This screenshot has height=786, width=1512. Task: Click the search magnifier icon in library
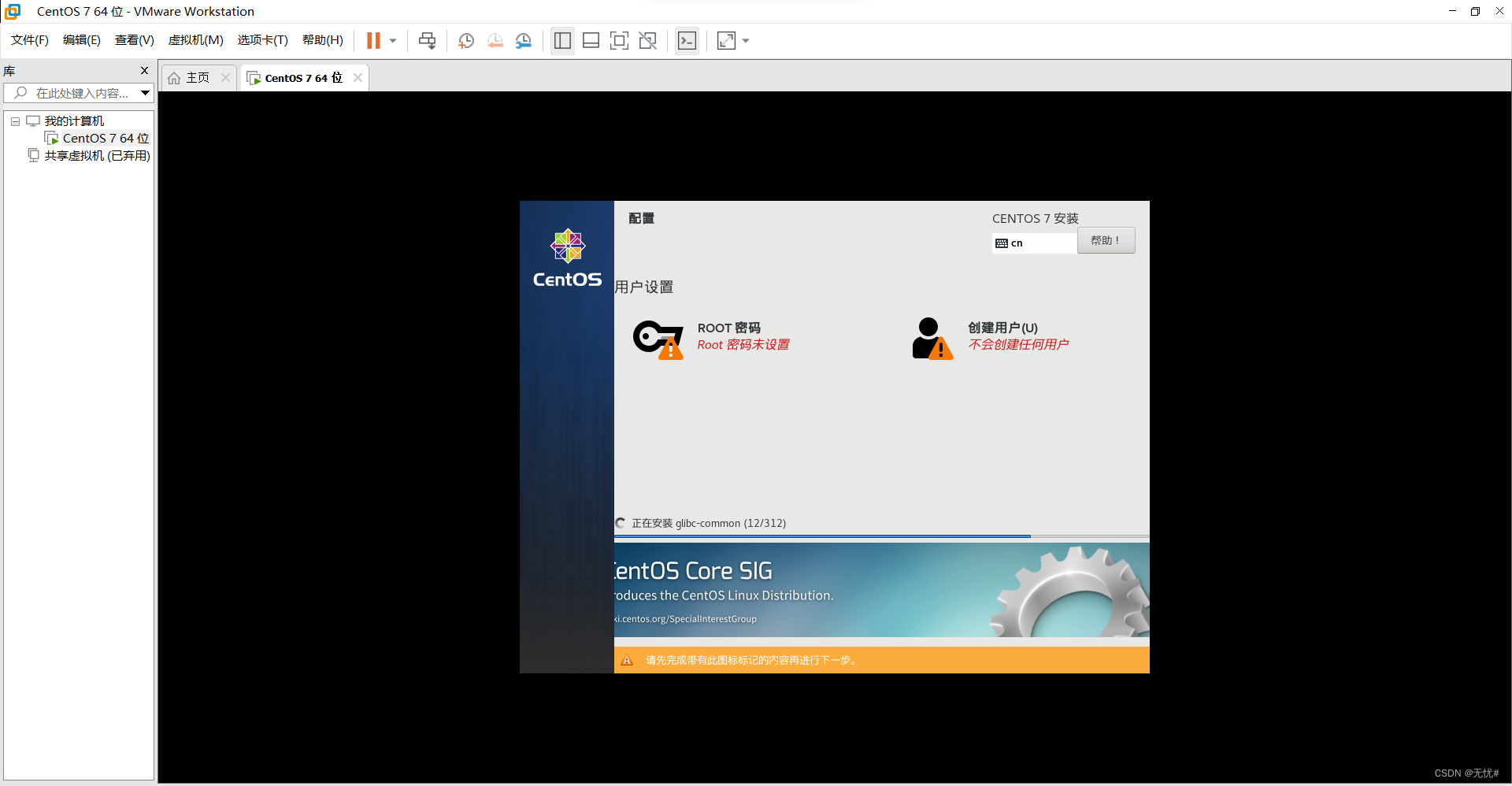click(21, 93)
